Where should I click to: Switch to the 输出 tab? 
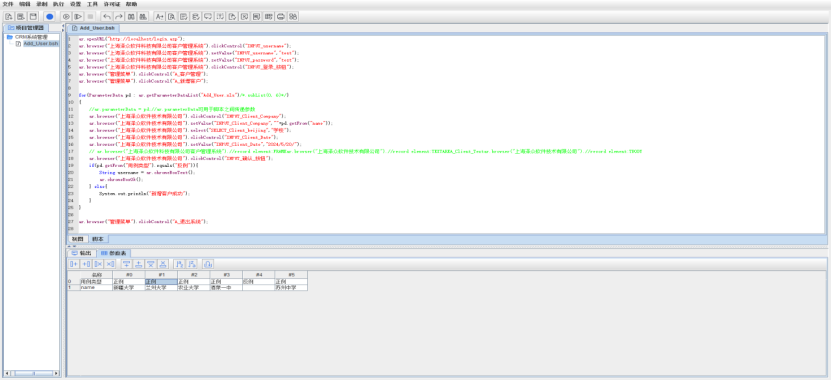pos(81,253)
